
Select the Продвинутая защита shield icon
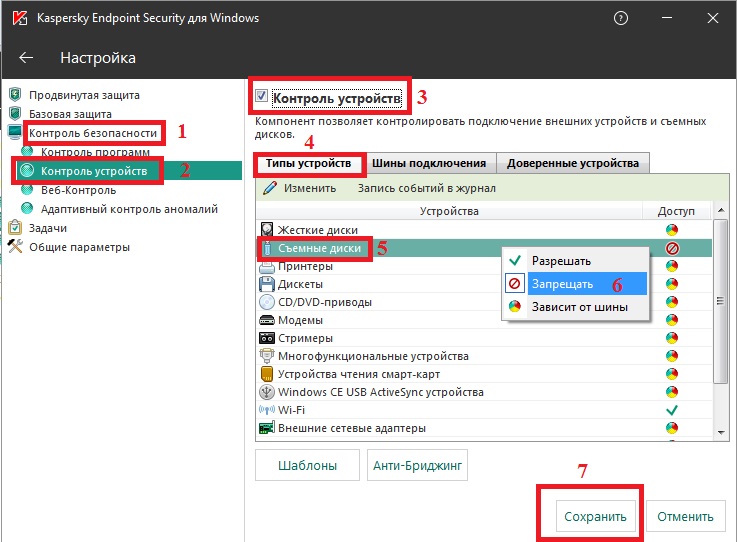click(15, 94)
